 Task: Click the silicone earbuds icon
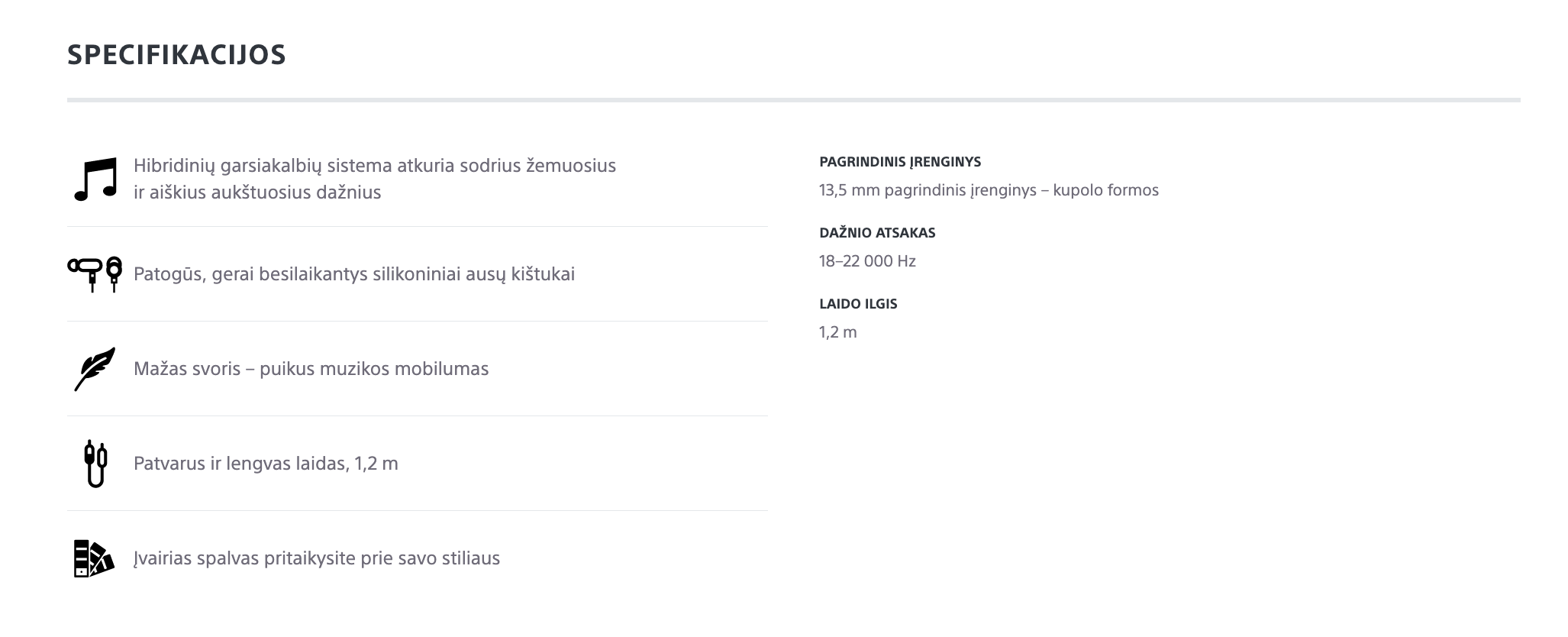tap(95, 274)
